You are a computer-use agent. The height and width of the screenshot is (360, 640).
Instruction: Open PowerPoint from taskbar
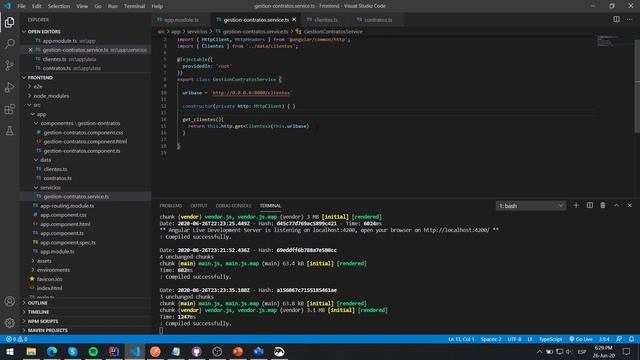coord(238,351)
